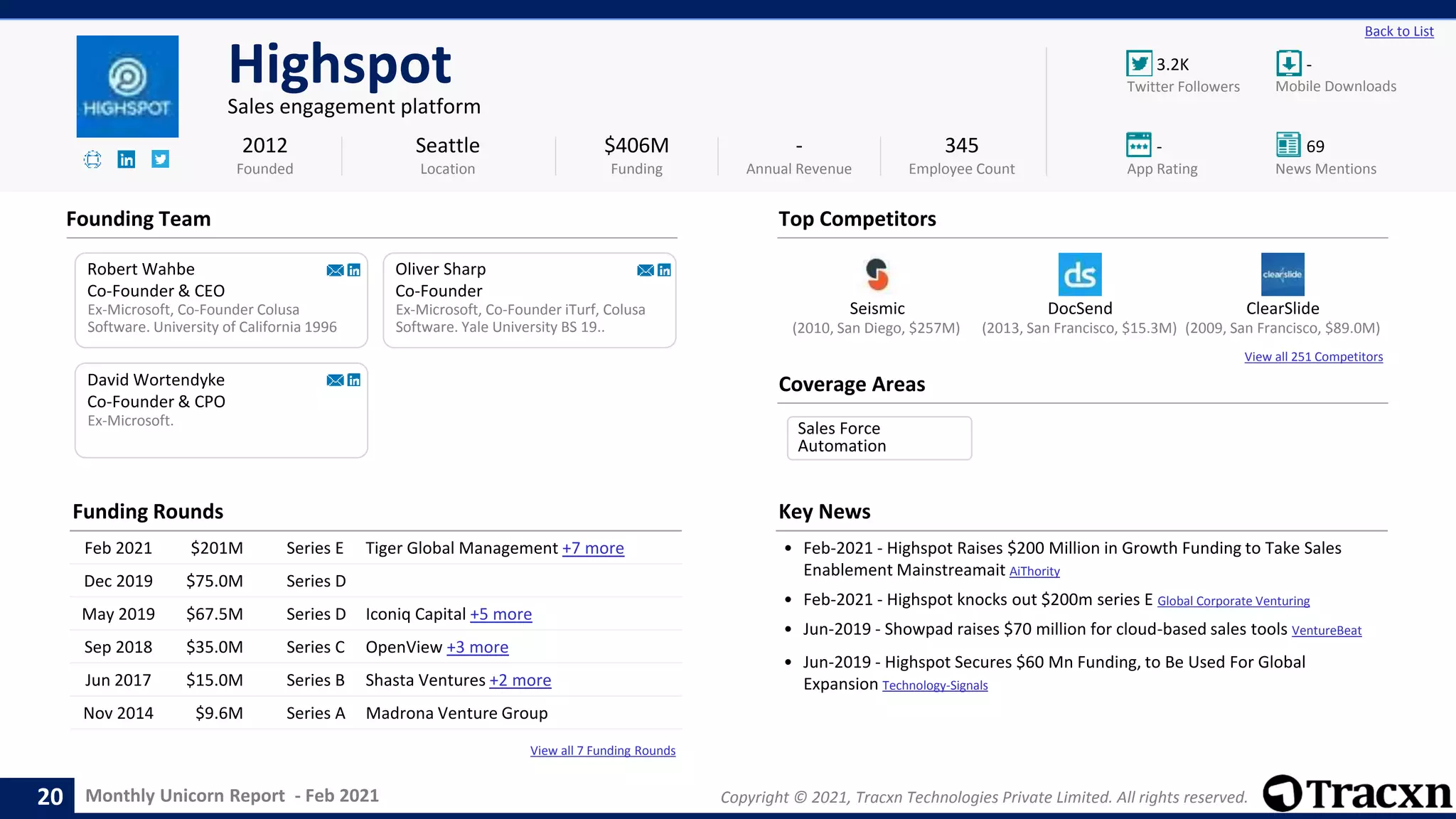Viewport: 1456px width, 819px height.
Task: Click the Tracxn logo in footer
Action: (1357, 793)
